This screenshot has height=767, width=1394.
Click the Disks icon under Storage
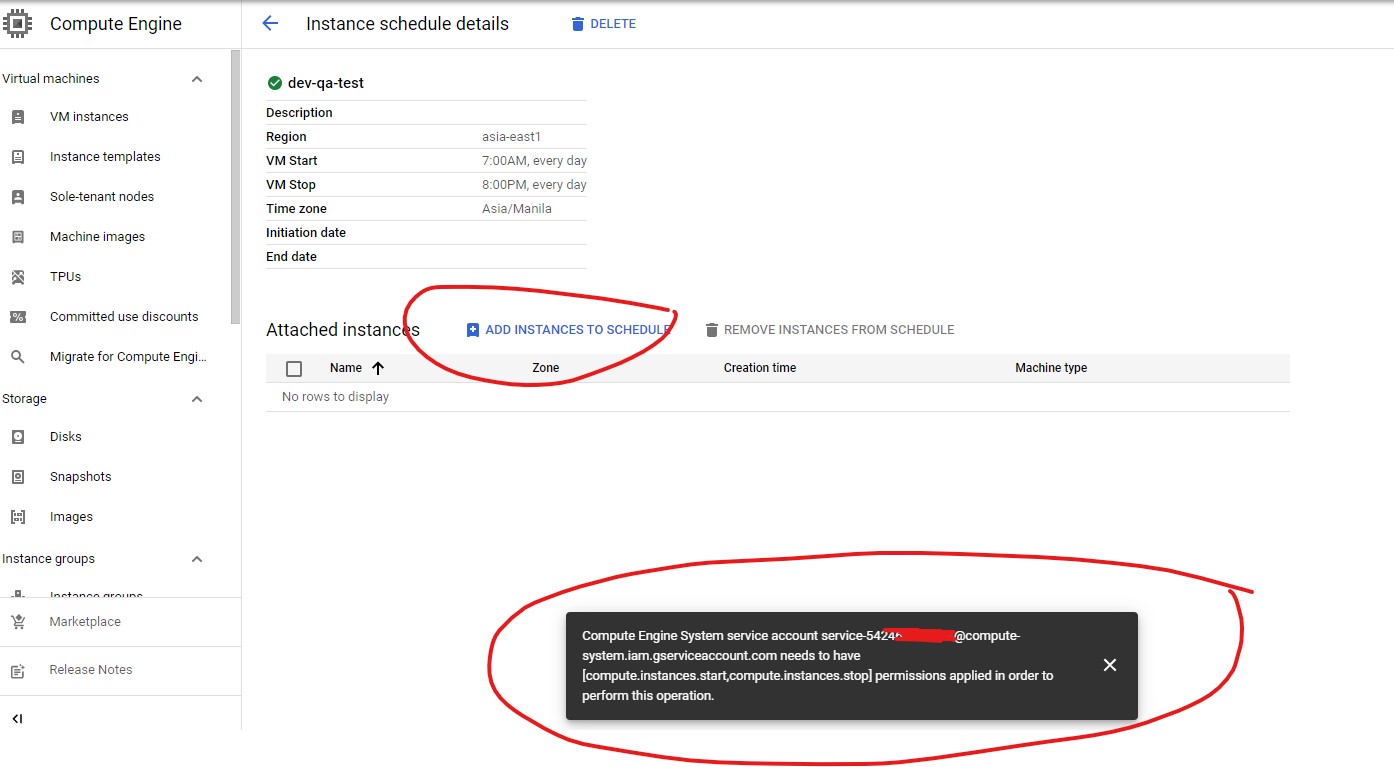[x=18, y=436]
